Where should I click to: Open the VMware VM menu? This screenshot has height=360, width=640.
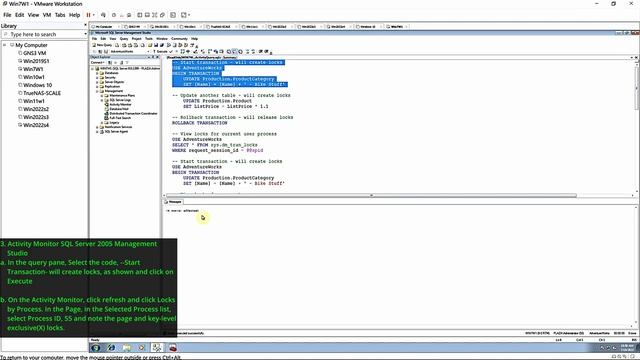[47, 15]
